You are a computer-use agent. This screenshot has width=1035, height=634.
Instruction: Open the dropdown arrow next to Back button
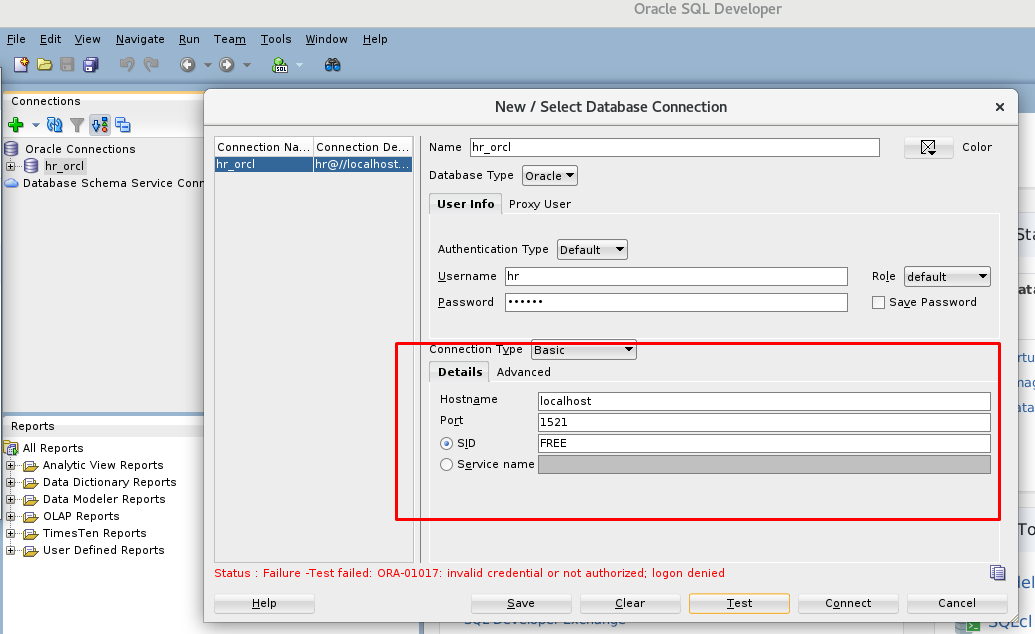pyautogui.click(x=207, y=65)
